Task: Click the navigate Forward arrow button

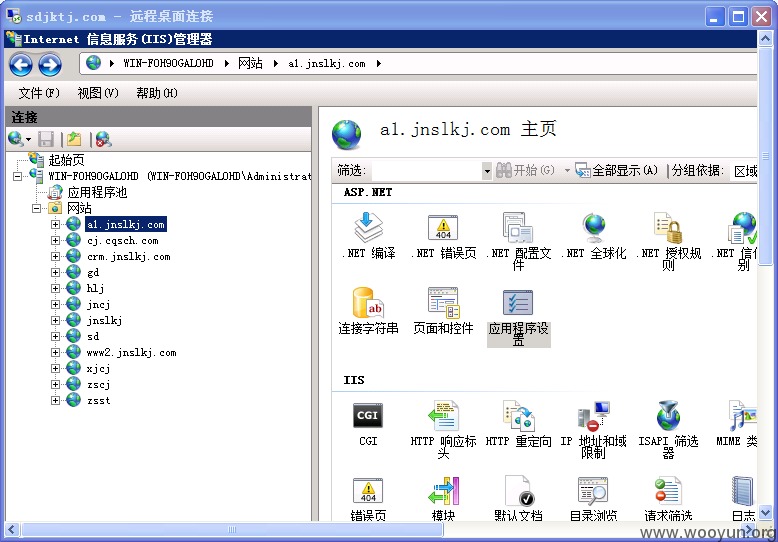Action: 50,65
